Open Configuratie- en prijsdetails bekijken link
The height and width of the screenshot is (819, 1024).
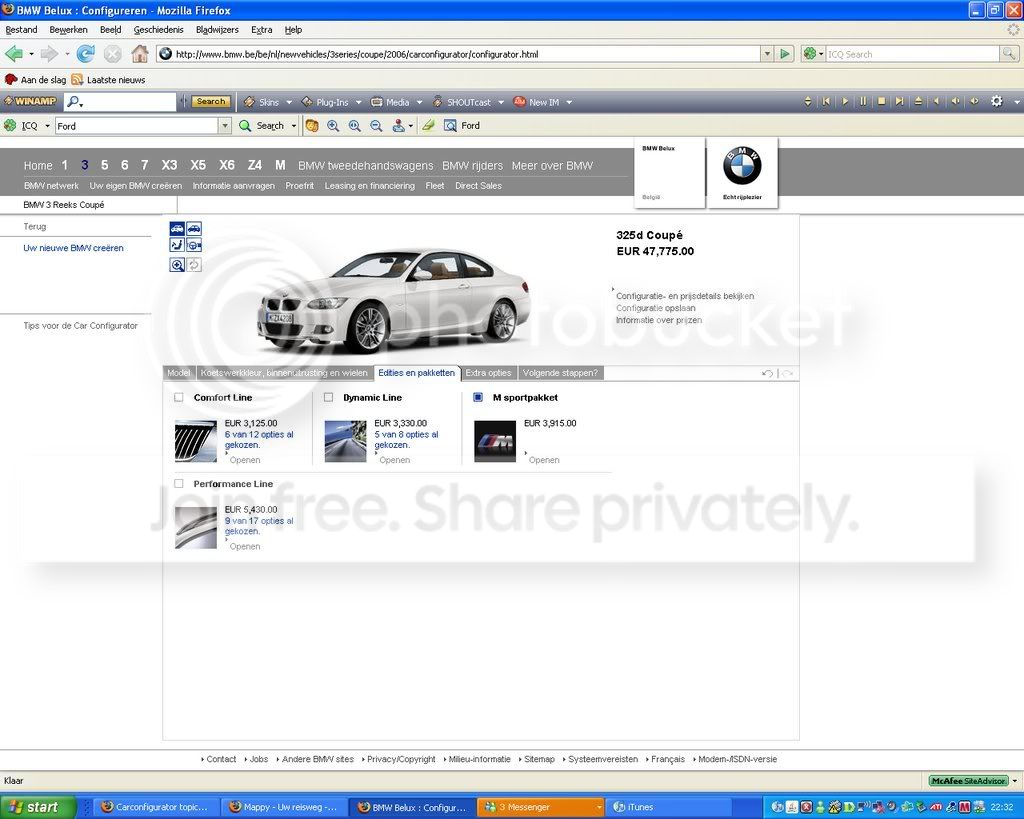tap(685, 296)
